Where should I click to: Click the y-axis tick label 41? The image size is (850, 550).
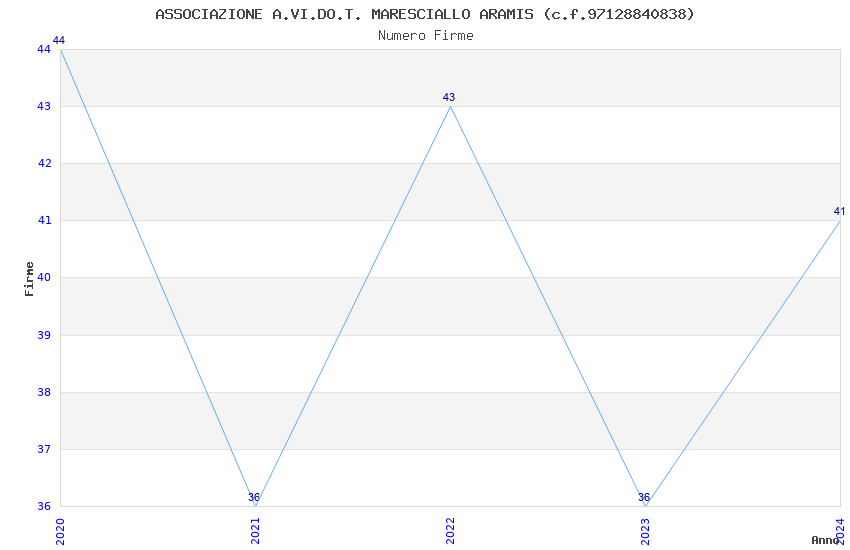(44, 220)
